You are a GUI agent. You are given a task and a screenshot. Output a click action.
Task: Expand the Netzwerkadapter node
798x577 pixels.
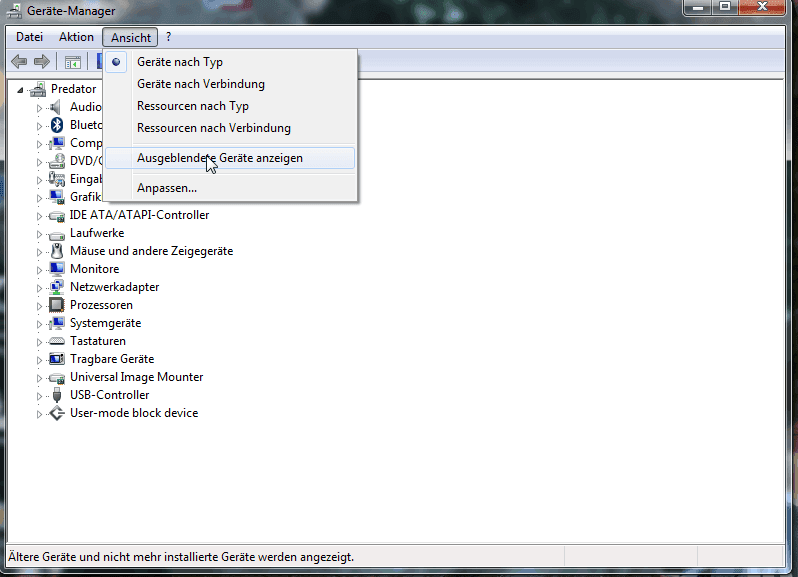39,288
